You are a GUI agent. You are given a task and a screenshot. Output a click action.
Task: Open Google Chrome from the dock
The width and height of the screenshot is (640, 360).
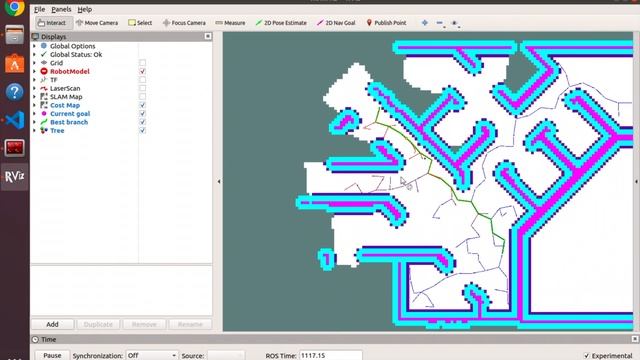[x=14, y=7]
